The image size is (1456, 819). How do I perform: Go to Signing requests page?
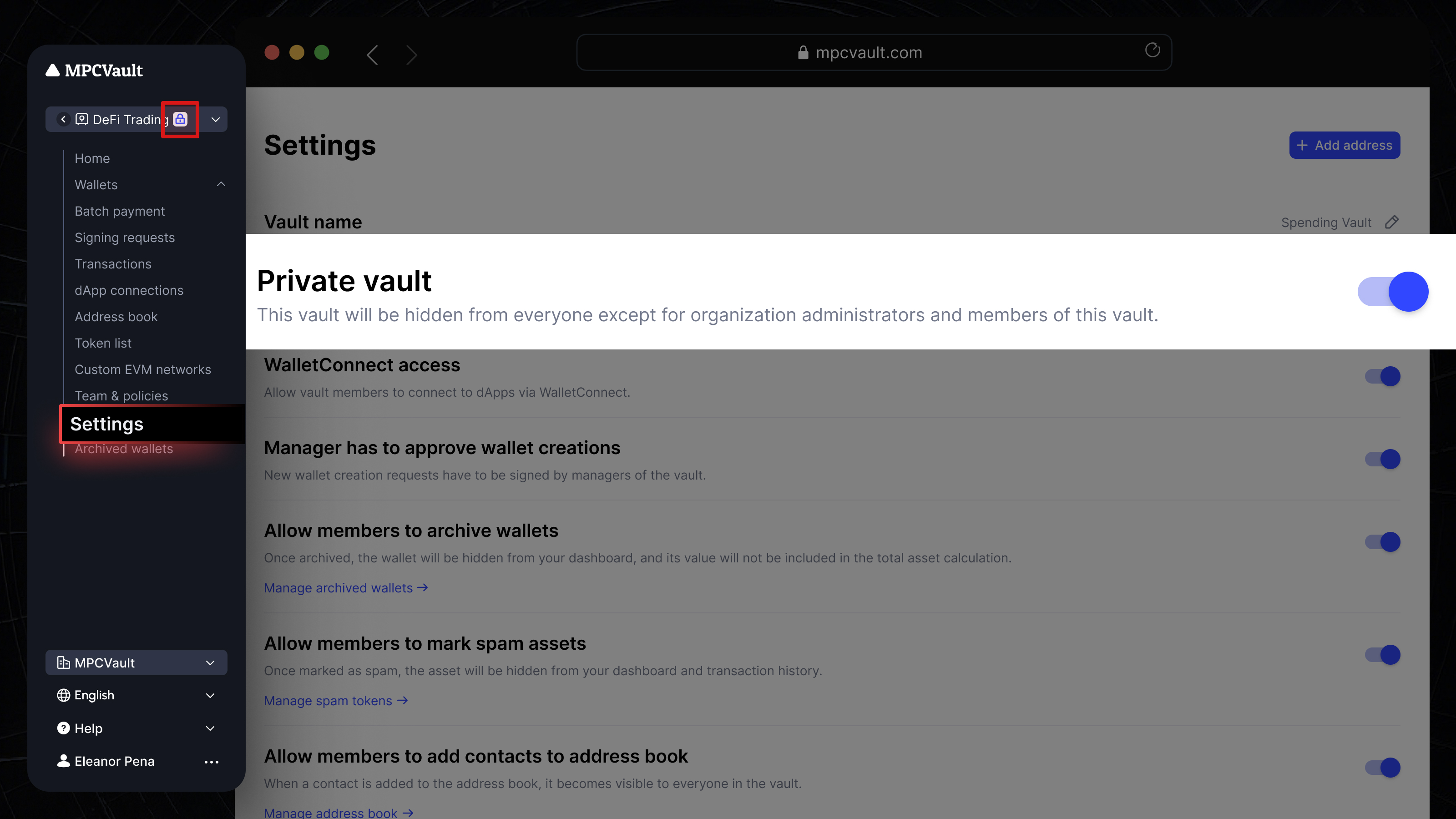pyautogui.click(x=125, y=238)
